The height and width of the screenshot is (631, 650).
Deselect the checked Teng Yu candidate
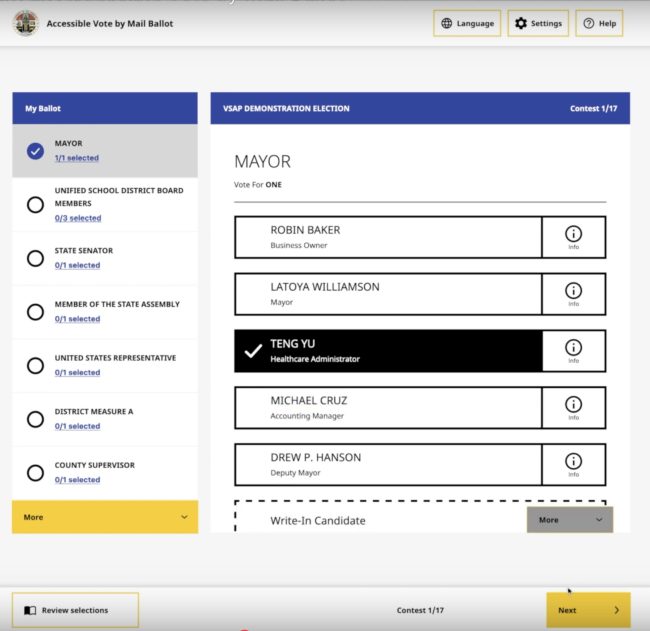tap(388, 351)
